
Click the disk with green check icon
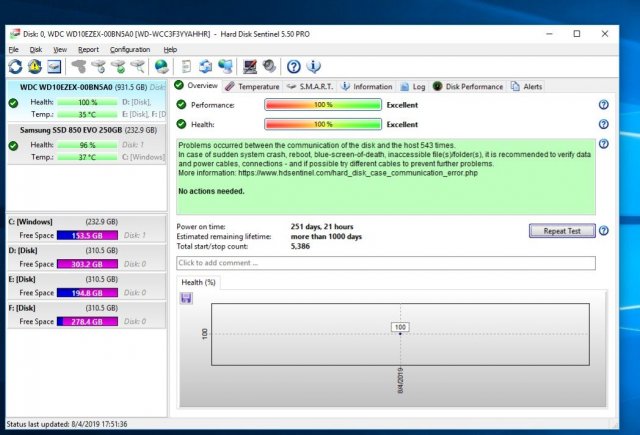point(118,66)
